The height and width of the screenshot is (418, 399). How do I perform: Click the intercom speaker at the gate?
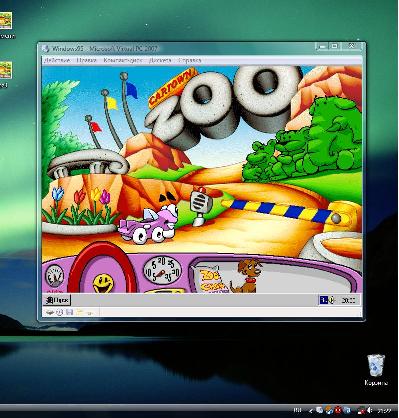(200, 206)
